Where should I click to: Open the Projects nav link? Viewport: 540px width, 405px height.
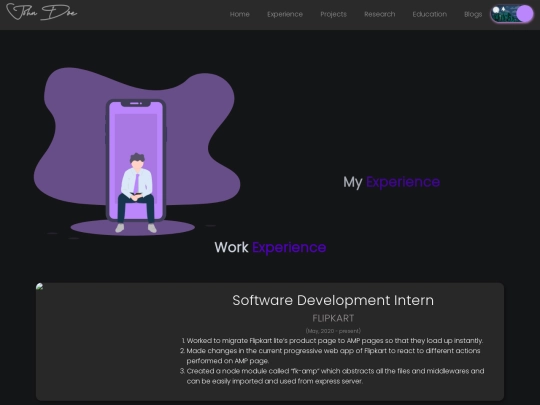pos(333,14)
